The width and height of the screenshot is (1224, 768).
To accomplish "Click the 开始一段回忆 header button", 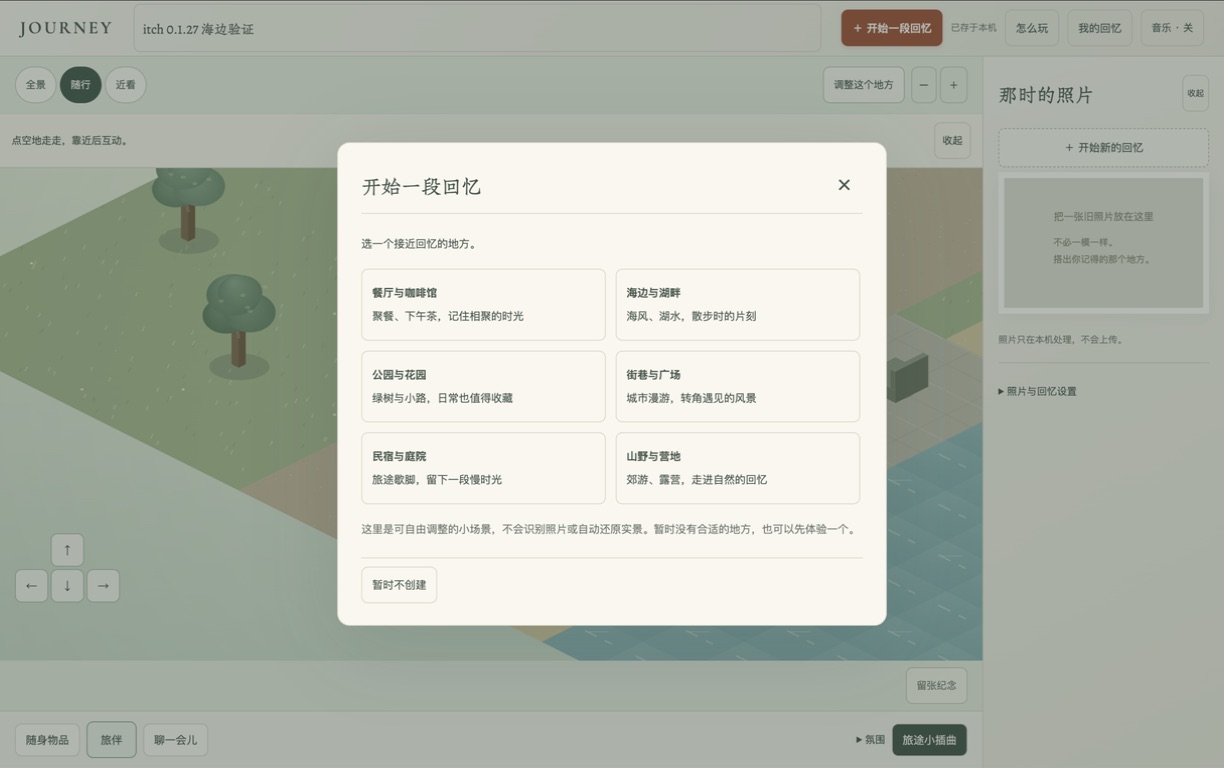I will point(892,28).
